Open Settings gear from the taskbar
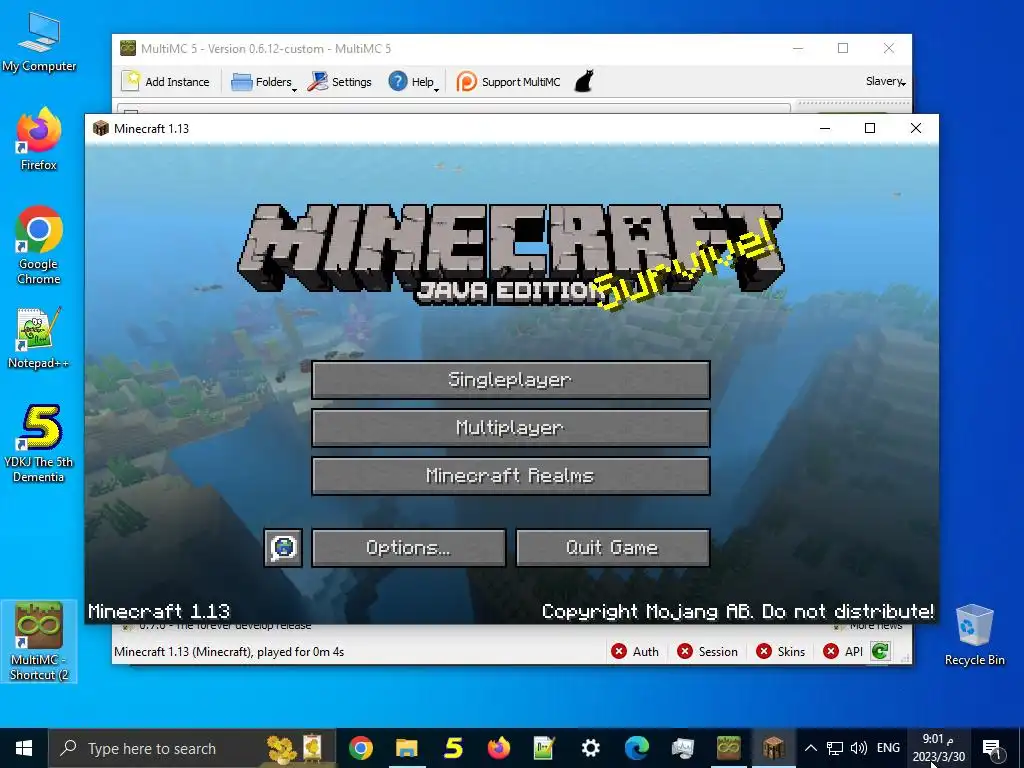1024x768 pixels. tap(590, 748)
